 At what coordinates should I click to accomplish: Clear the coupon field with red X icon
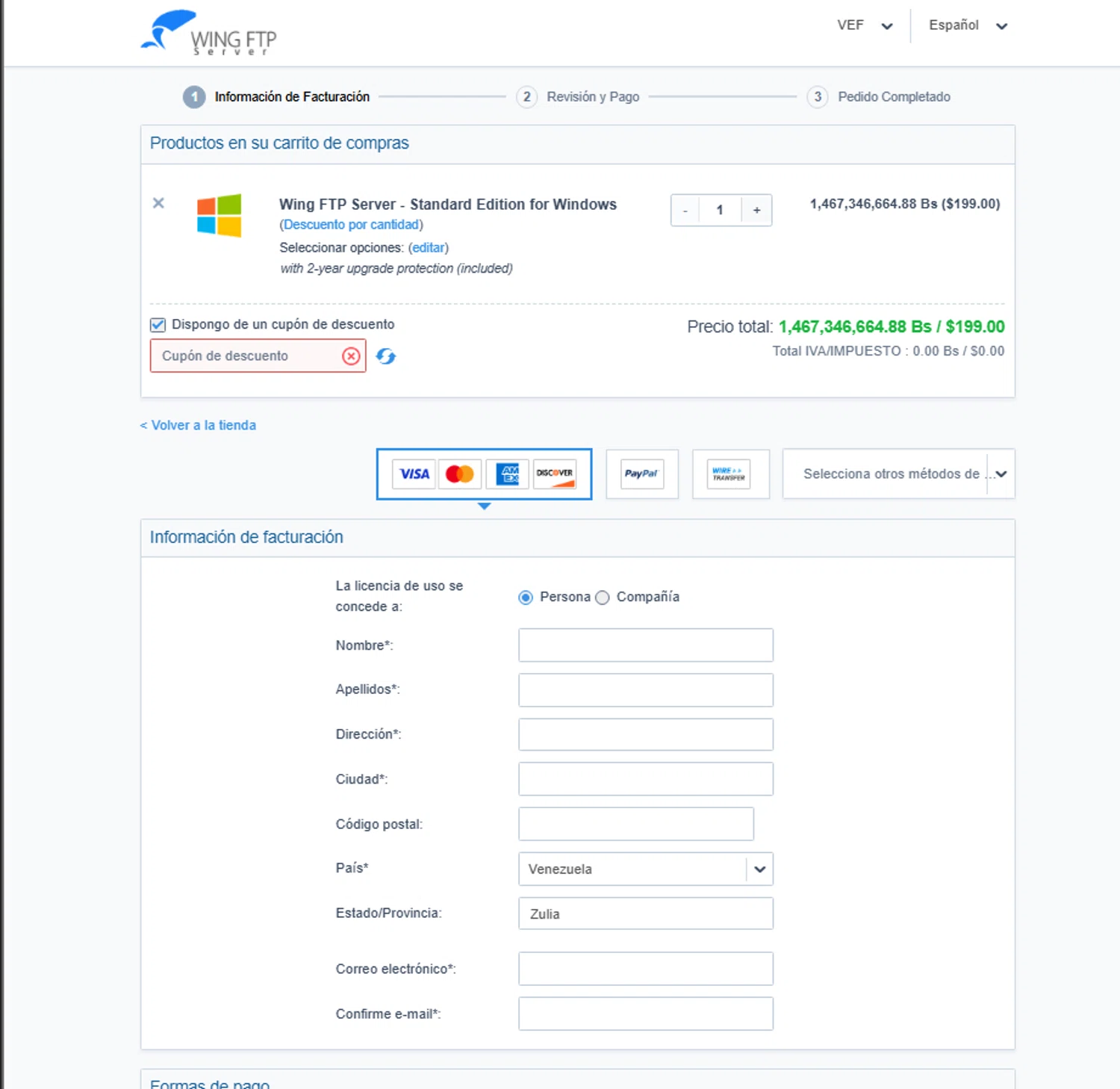point(351,356)
